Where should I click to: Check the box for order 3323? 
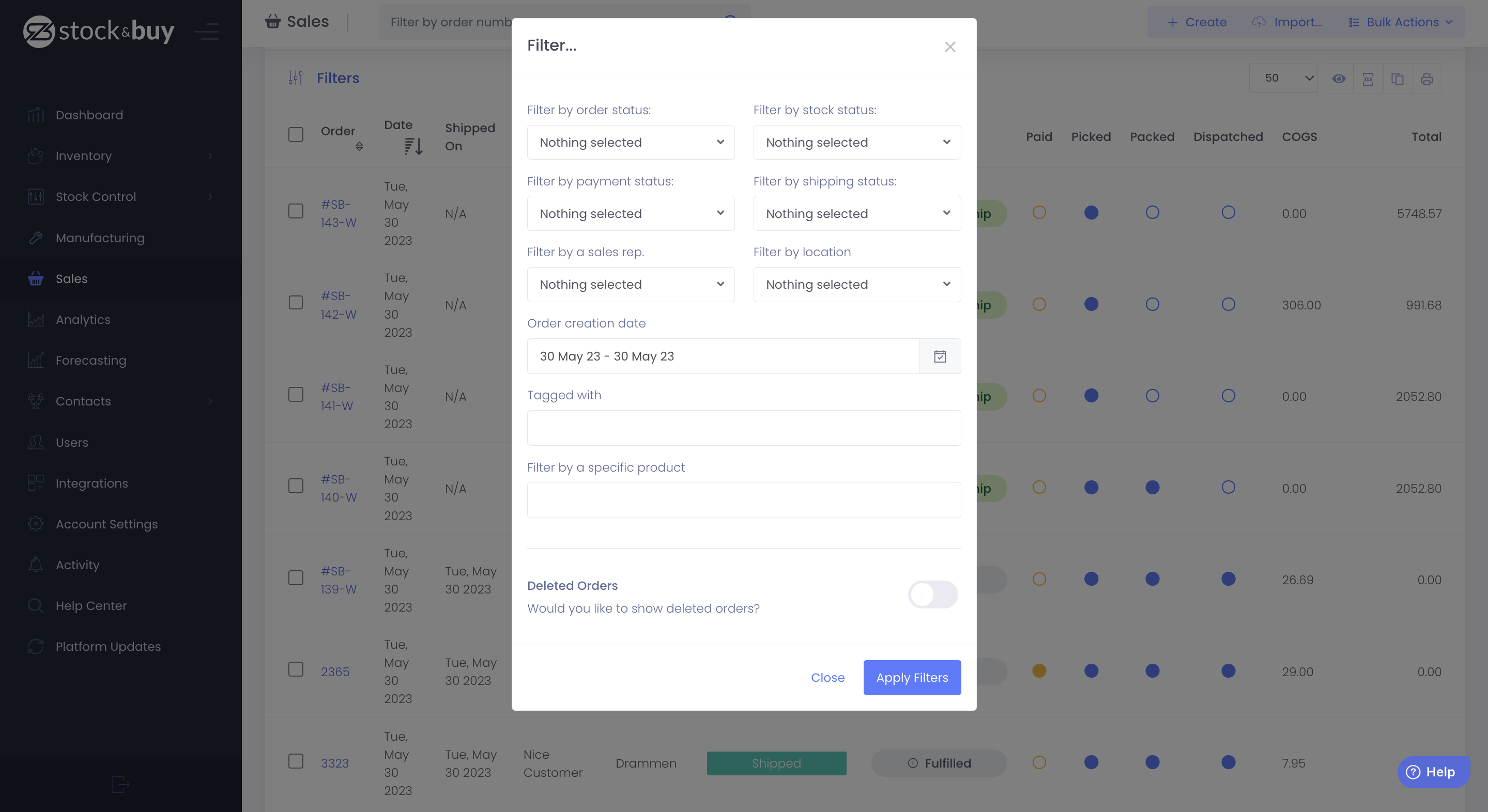296,761
